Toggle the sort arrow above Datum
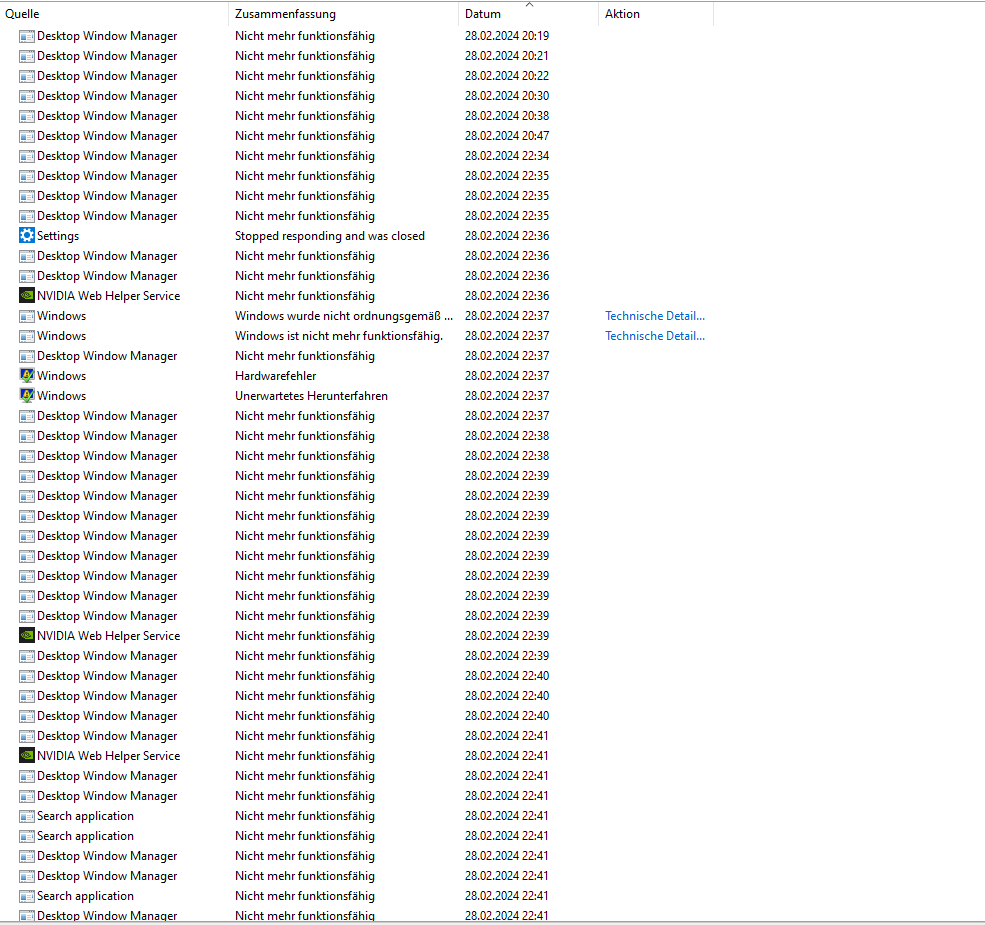The height and width of the screenshot is (925, 985). [x=529, y=4]
